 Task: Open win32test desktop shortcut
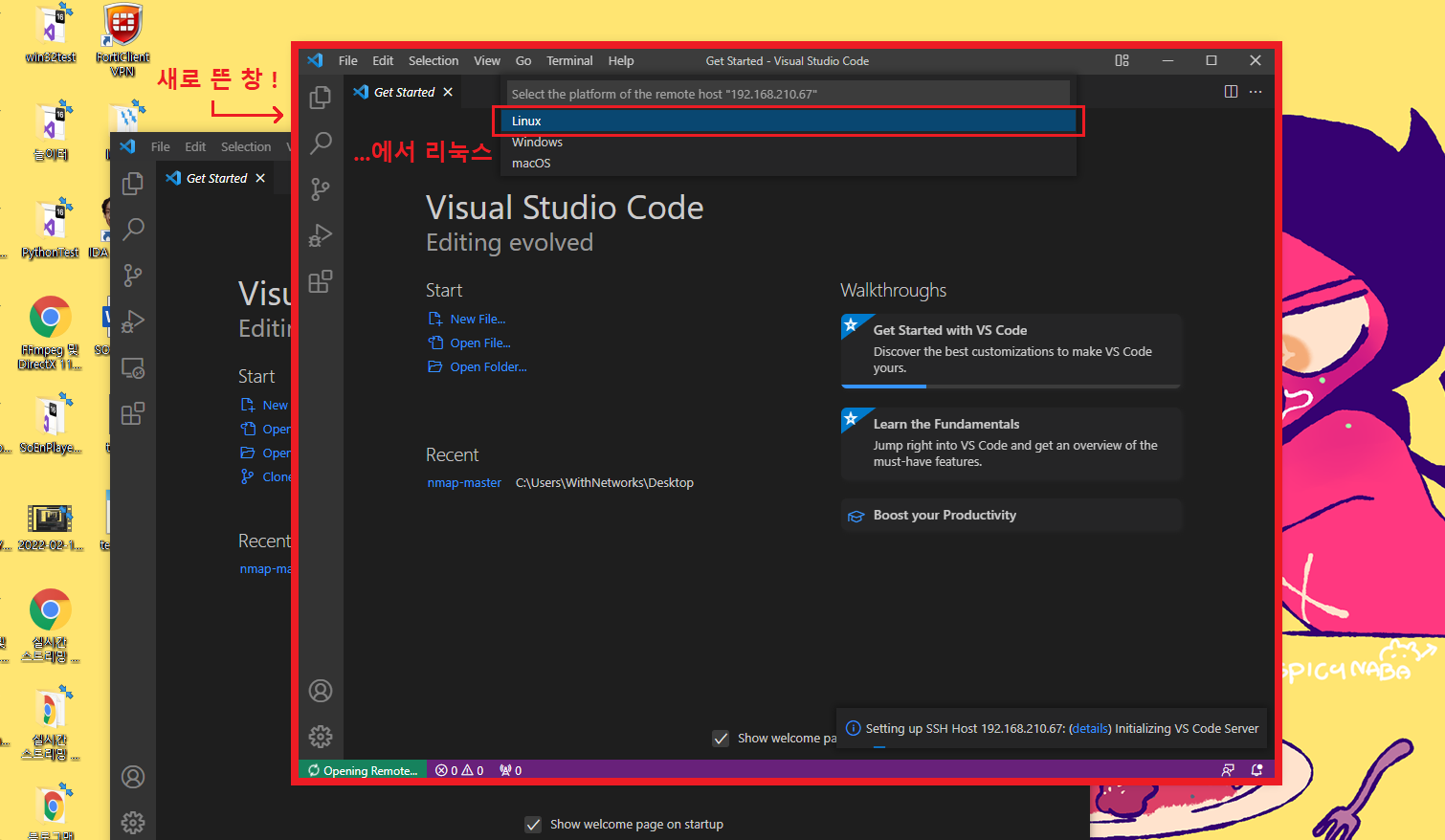coord(51,34)
